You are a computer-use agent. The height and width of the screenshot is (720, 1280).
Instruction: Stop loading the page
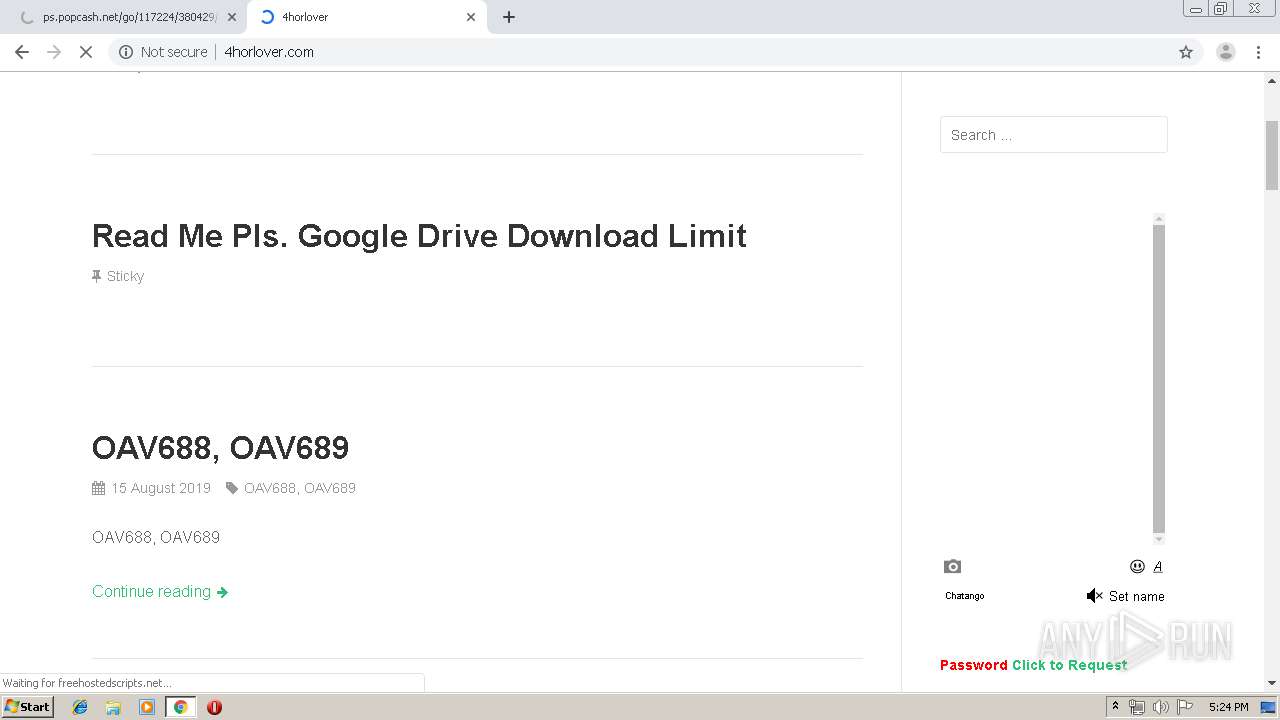pos(86,52)
